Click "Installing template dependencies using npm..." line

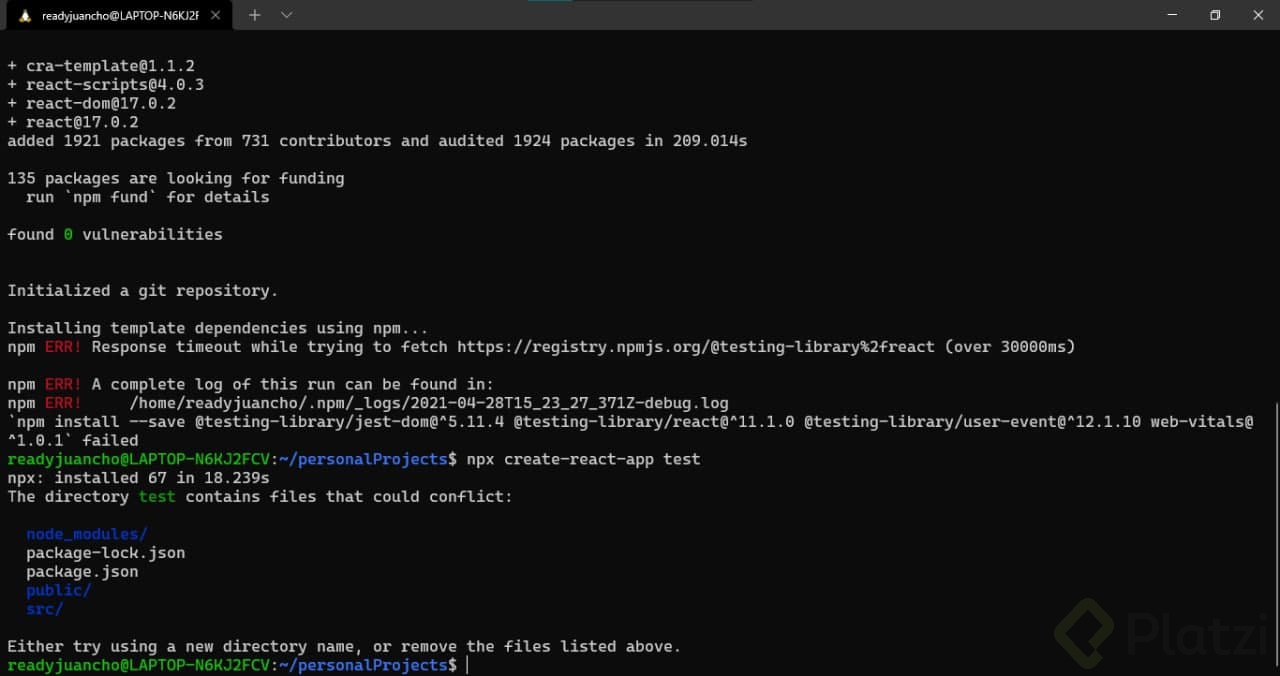[x=218, y=328]
